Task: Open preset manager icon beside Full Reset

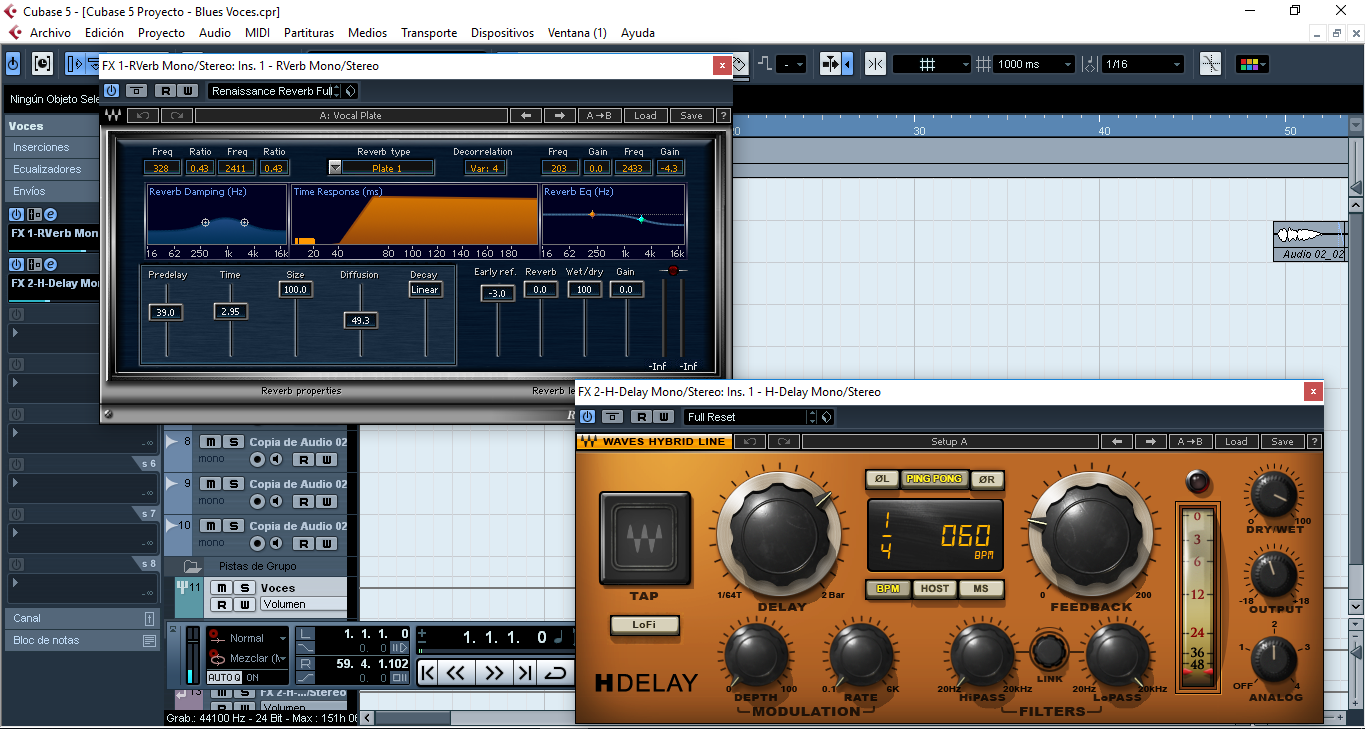Action: click(826, 417)
